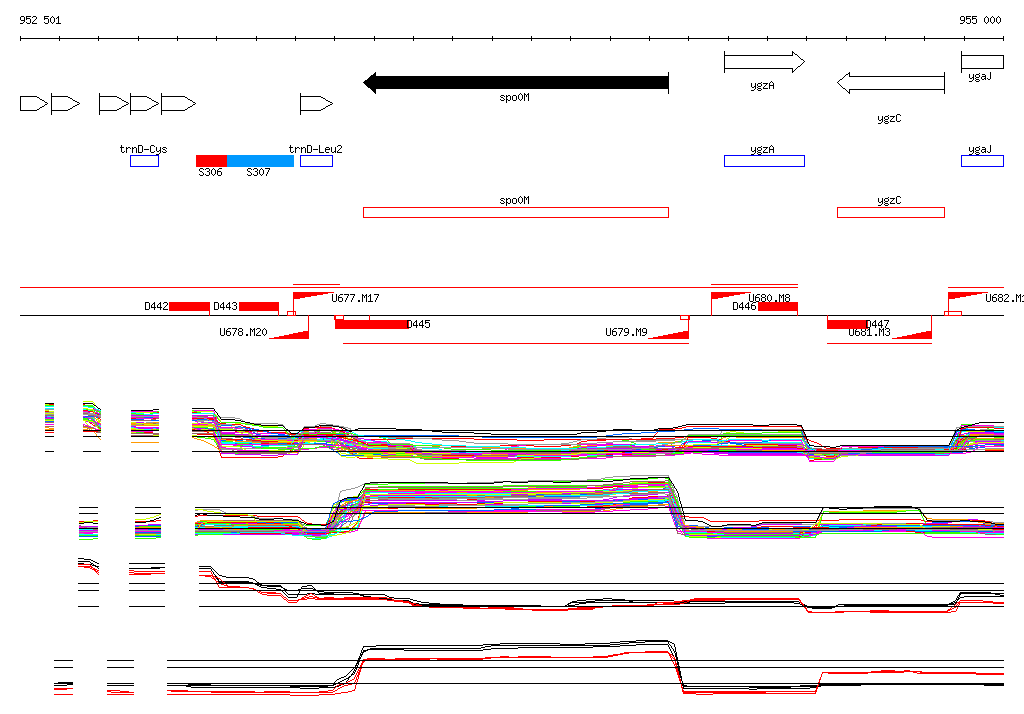The width and height of the screenshot is (1024, 714).
Task: Click the blue trnD-Leu2 box
Action: pyautogui.click(x=316, y=161)
